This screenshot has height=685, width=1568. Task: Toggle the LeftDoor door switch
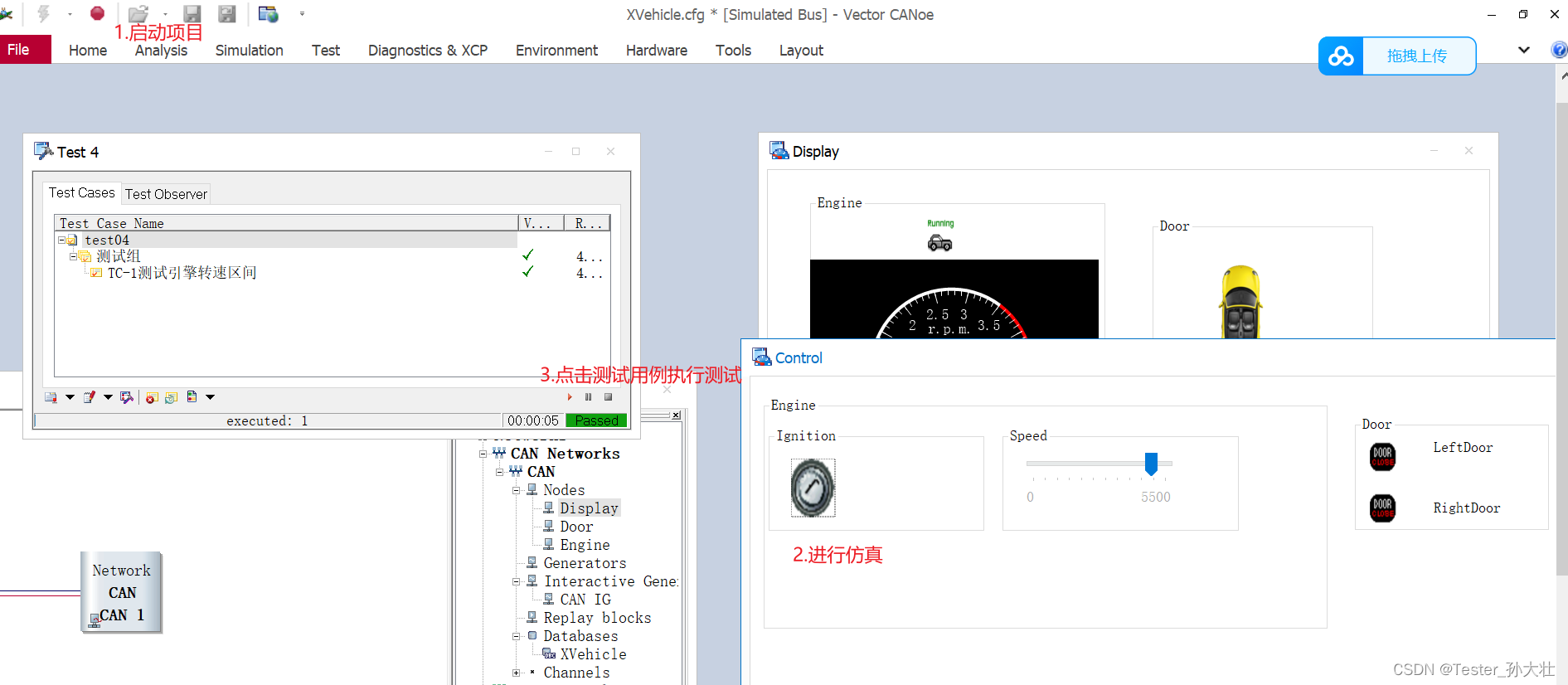(x=1382, y=457)
